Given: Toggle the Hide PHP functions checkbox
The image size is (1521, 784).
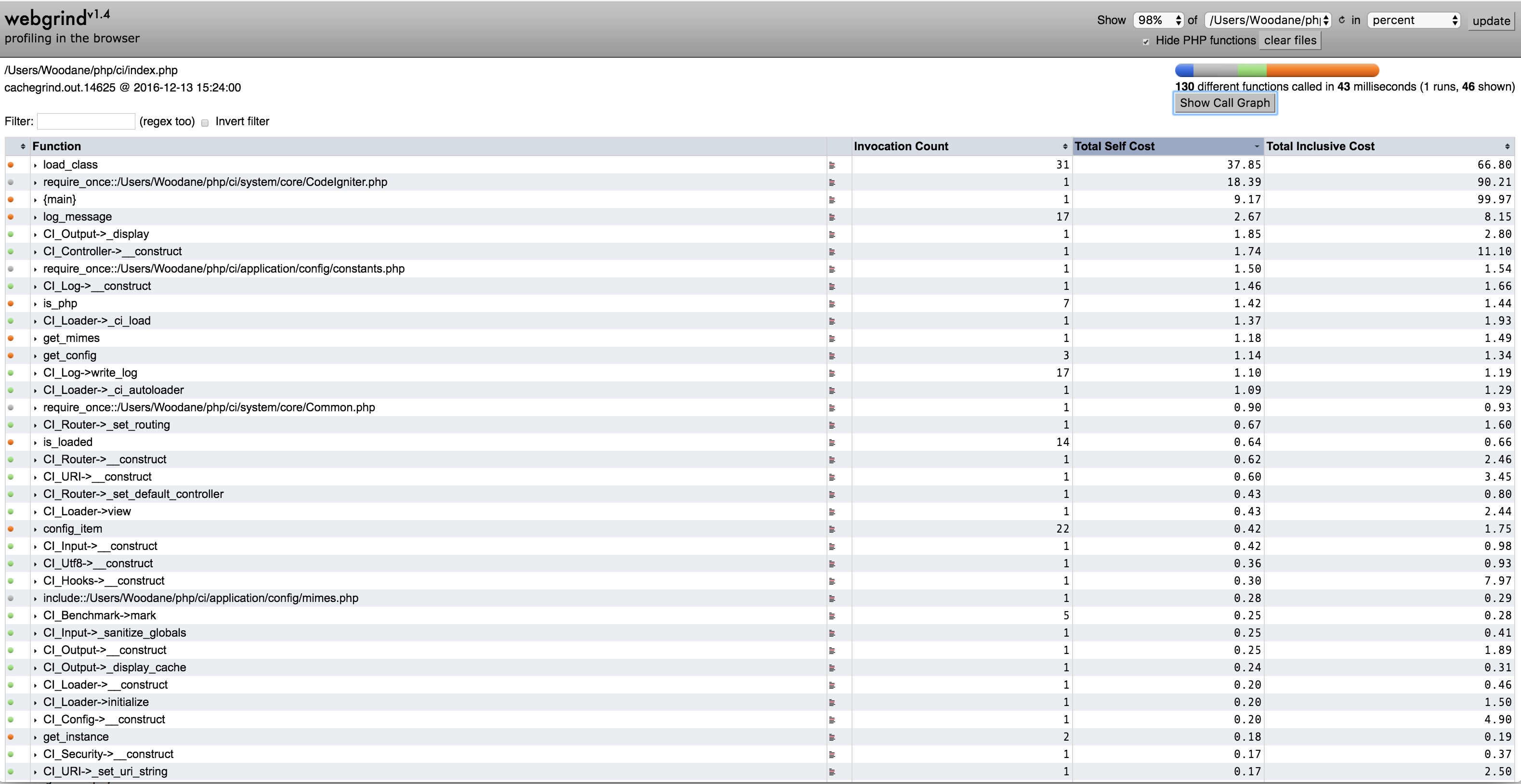Looking at the screenshot, I should tap(1145, 41).
